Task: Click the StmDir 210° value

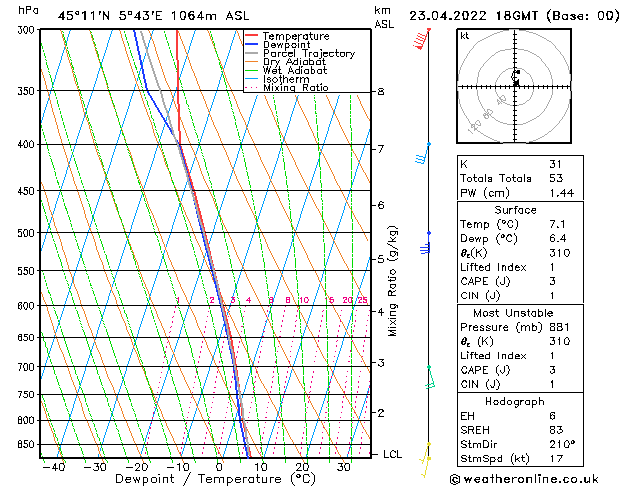Action: click(562, 444)
